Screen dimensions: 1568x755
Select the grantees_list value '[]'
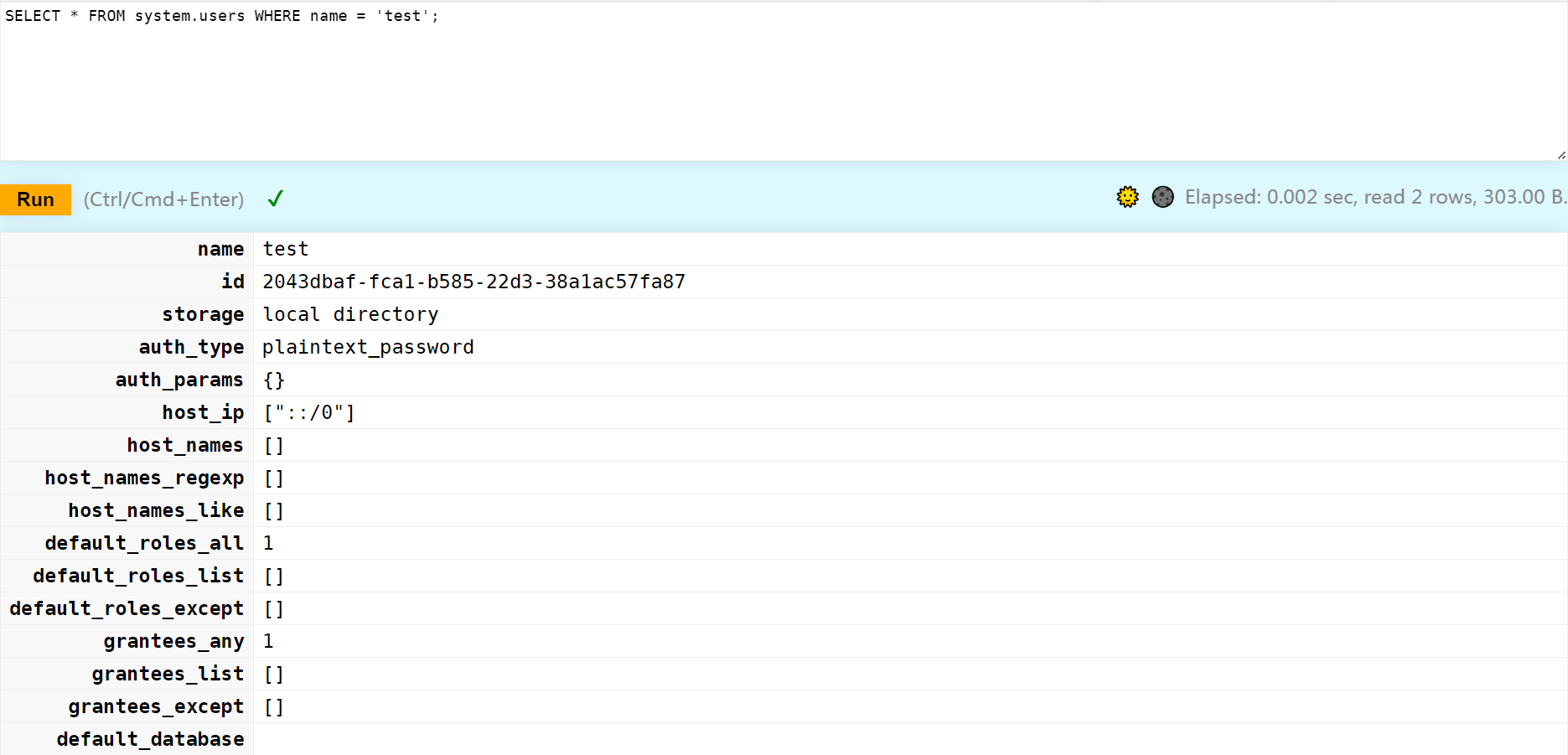(274, 674)
